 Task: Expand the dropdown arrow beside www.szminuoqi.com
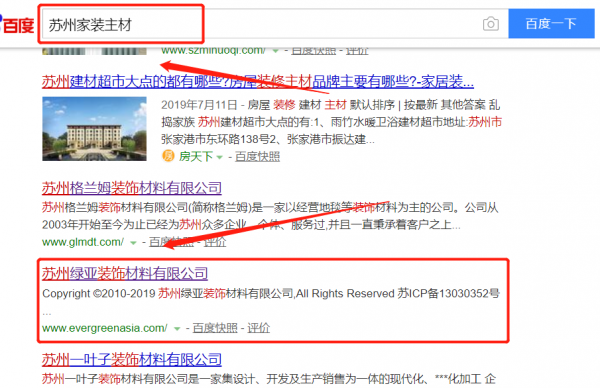coord(275,51)
